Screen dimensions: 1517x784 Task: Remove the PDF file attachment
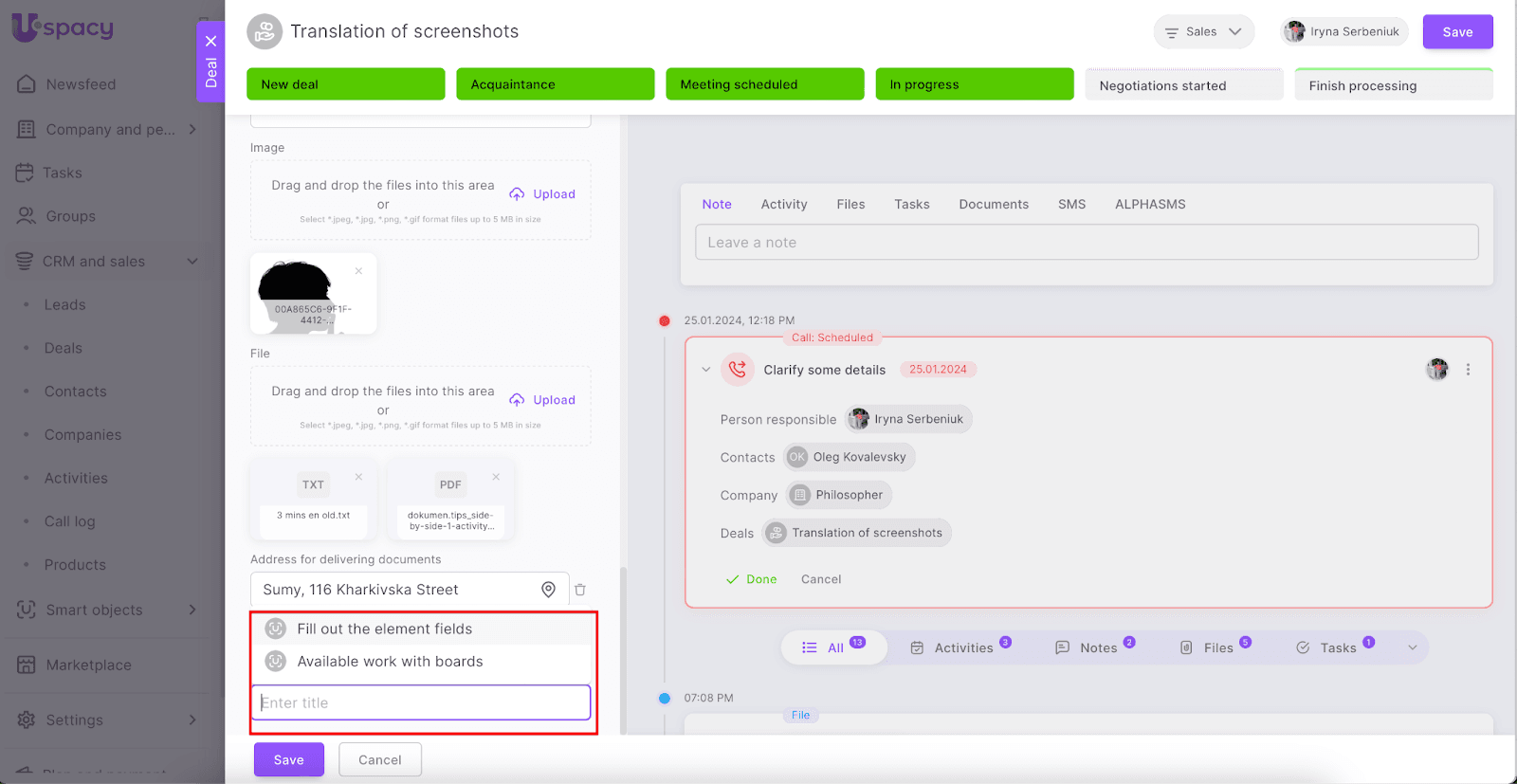tap(496, 477)
